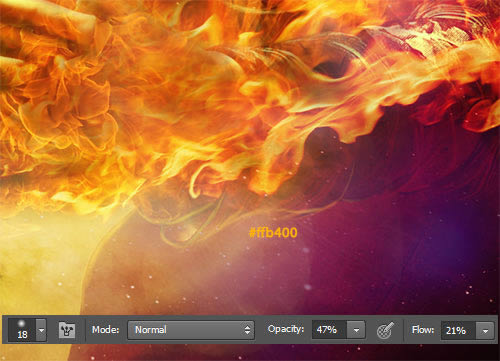Expand the brush preset picker arrow
Image resolution: width=500 pixels, height=361 pixels.
tap(41, 330)
